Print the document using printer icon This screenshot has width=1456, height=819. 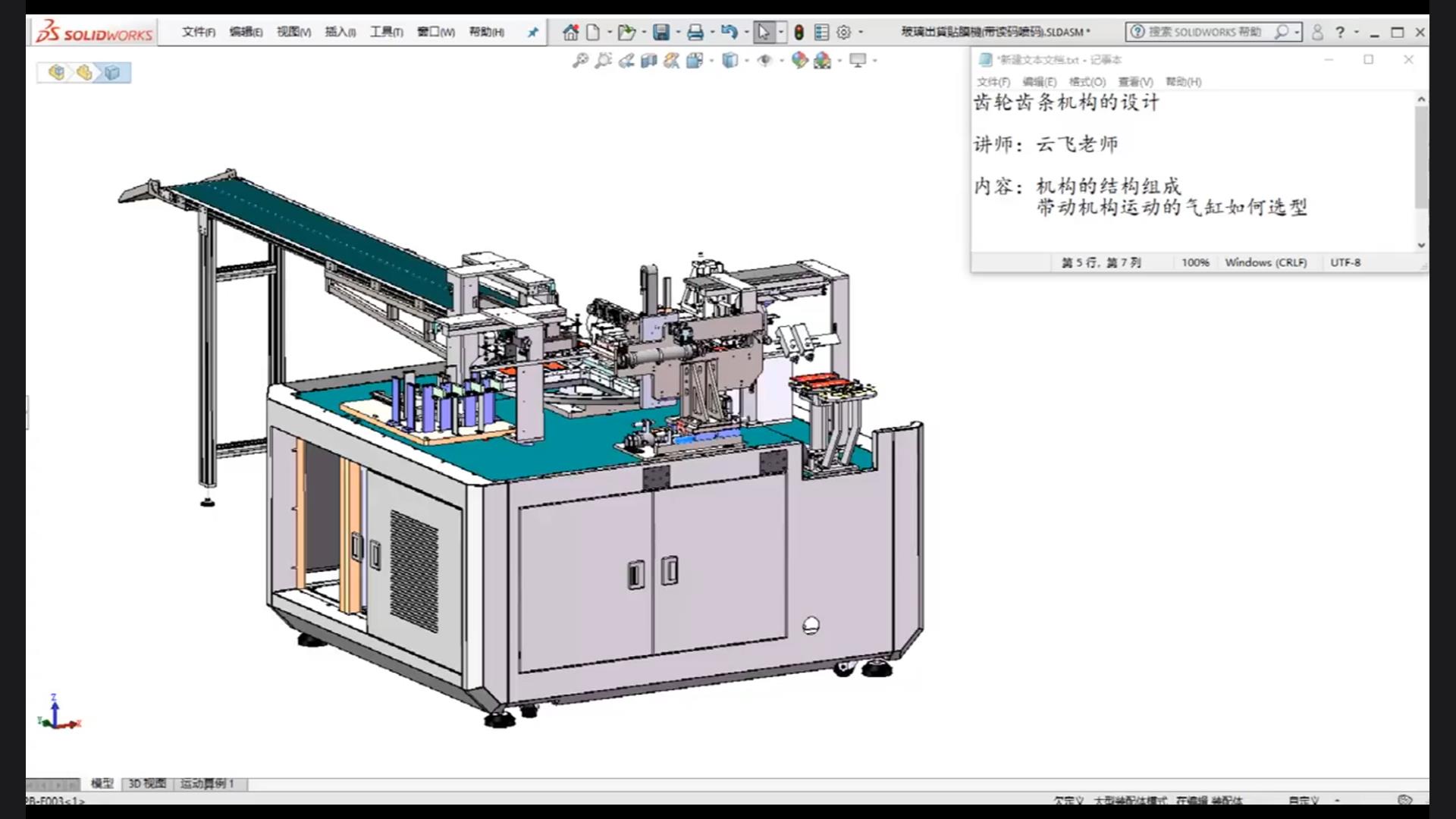[x=695, y=32]
